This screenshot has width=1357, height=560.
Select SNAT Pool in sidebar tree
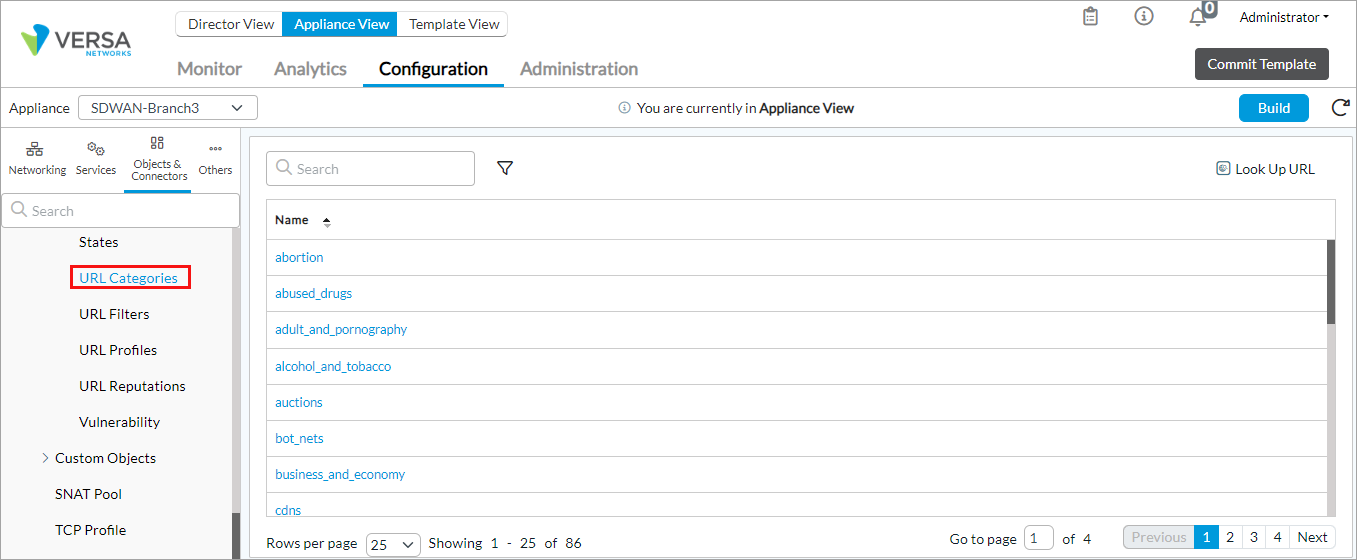point(88,494)
